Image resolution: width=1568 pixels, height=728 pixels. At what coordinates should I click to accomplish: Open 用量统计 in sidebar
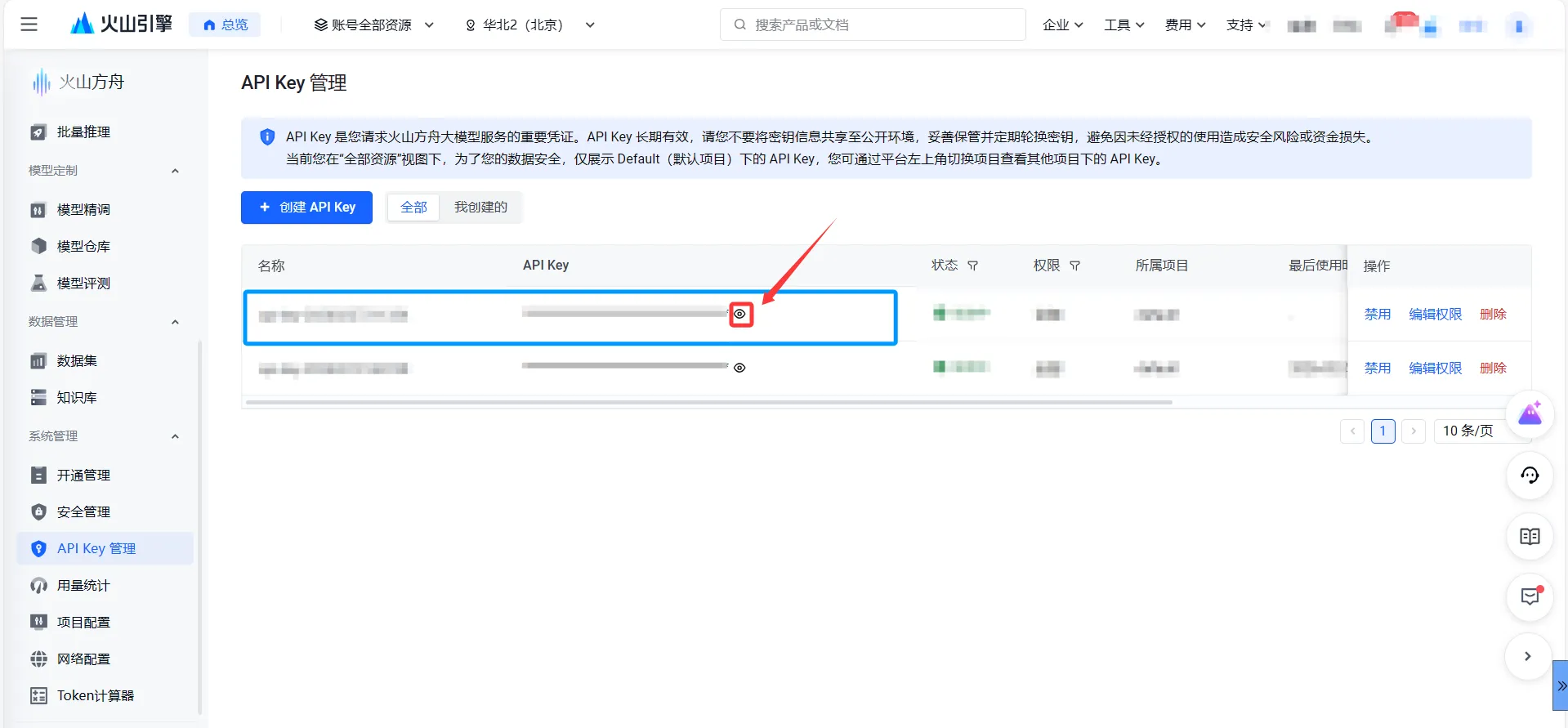105,585
